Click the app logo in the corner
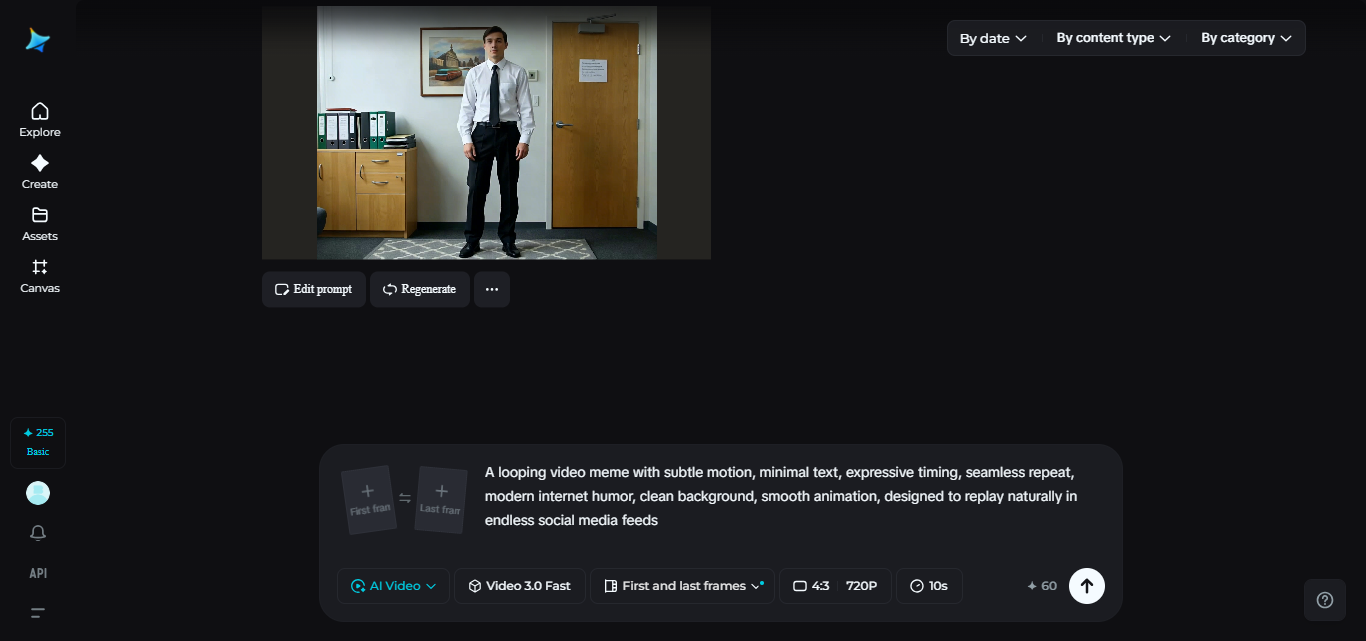This screenshot has height=641, width=1366. tap(37, 38)
